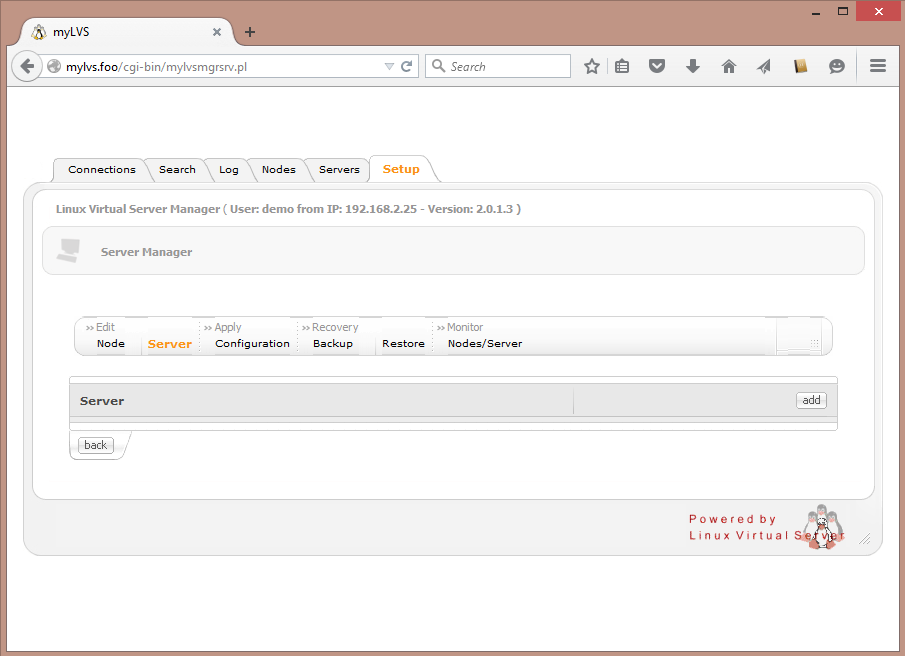
Task: Expand the URL history dropdown arrow
Action: [x=389, y=67]
